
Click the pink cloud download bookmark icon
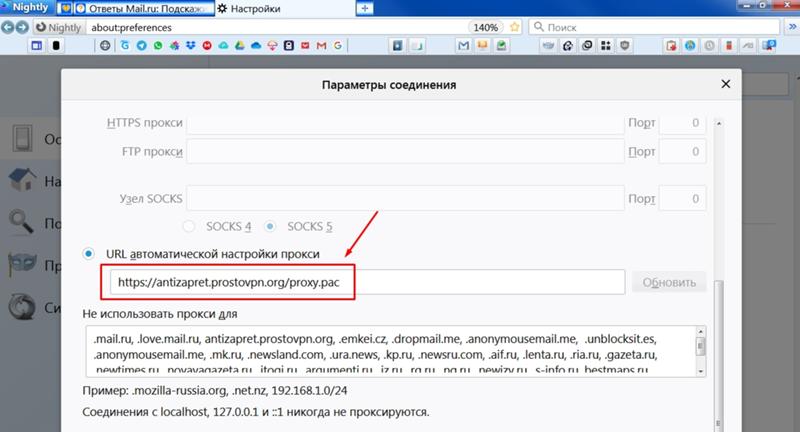[272, 45]
